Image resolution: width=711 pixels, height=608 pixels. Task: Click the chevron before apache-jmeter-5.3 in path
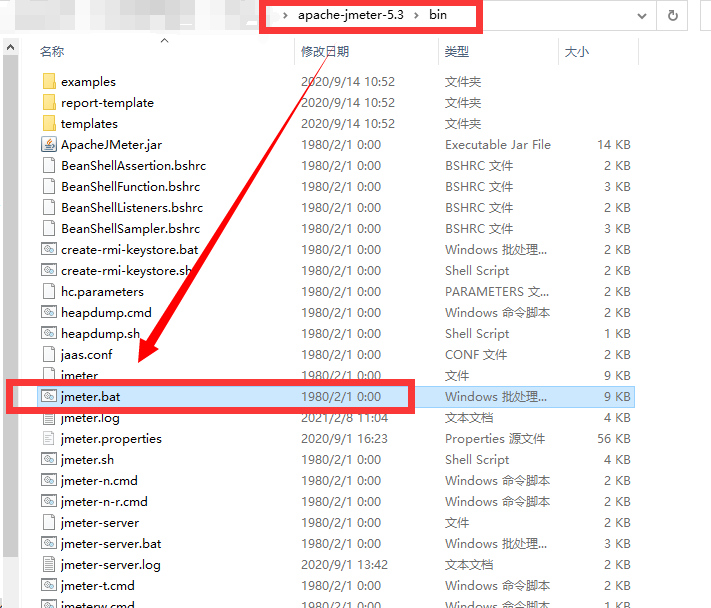pyautogui.click(x=286, y=16)
